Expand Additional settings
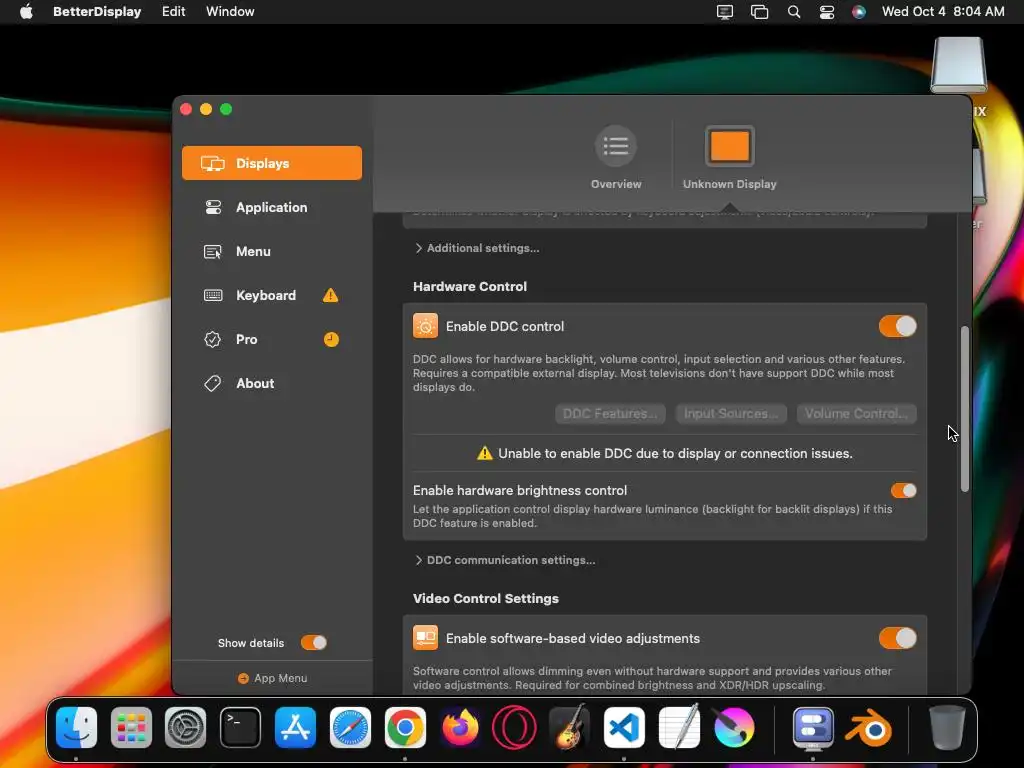1024x768 pixels. [477, 248]
